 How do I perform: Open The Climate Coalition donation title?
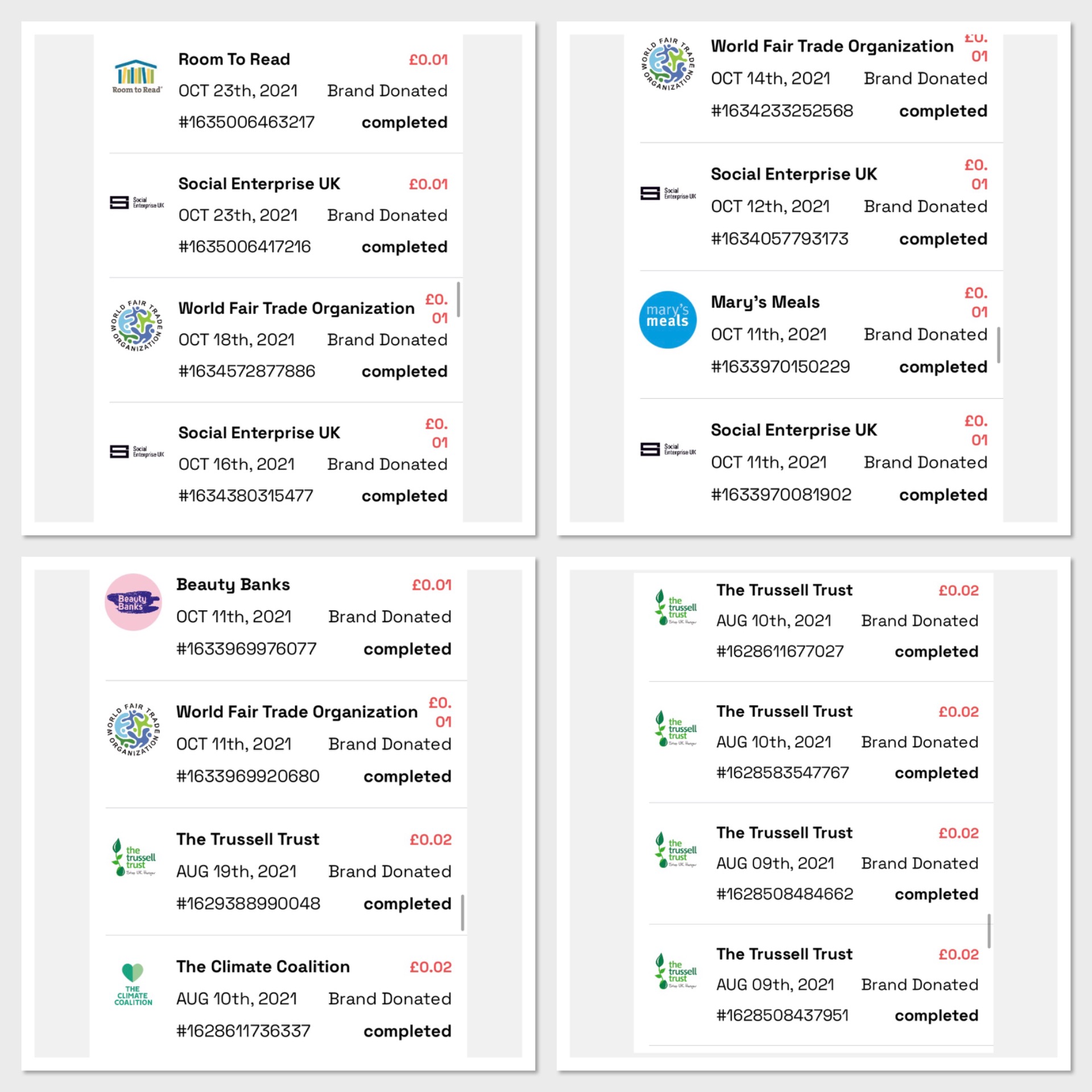tap(263, 967)
